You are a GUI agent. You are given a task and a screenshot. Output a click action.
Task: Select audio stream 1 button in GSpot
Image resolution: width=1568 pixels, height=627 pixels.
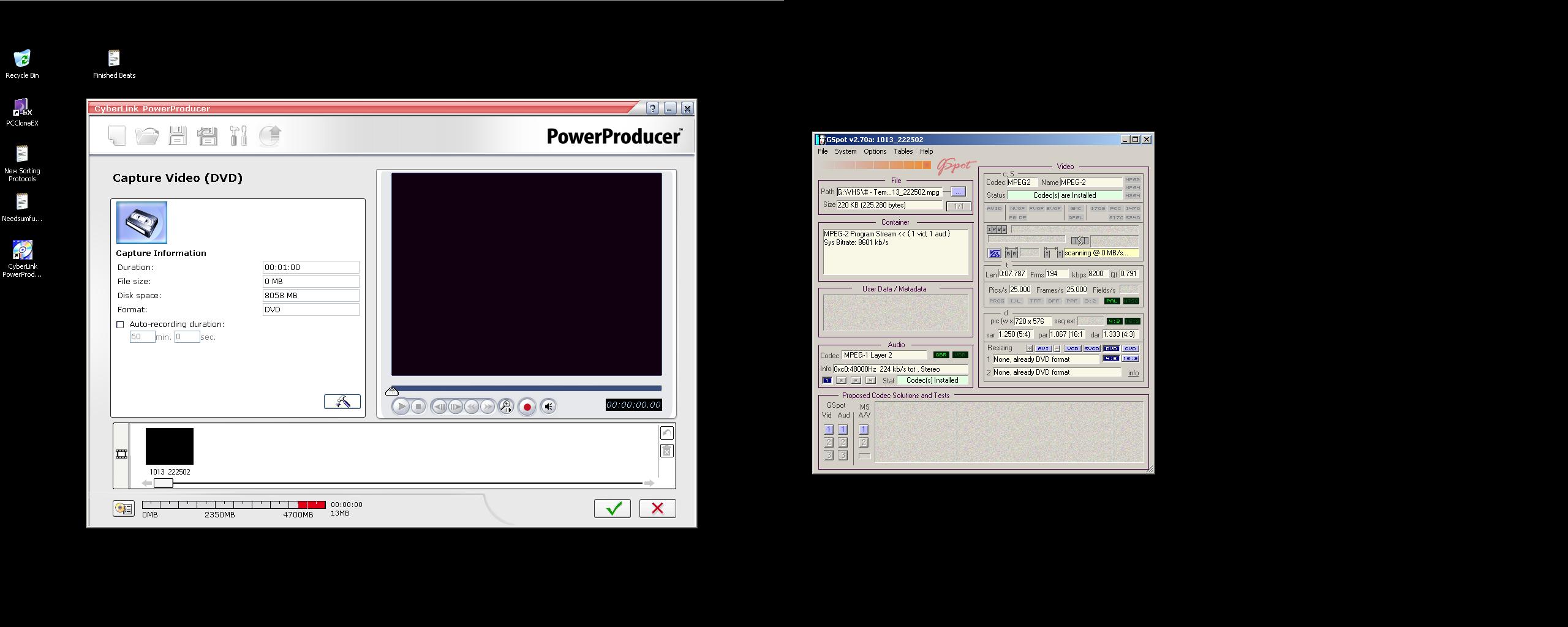click(827, 380)
